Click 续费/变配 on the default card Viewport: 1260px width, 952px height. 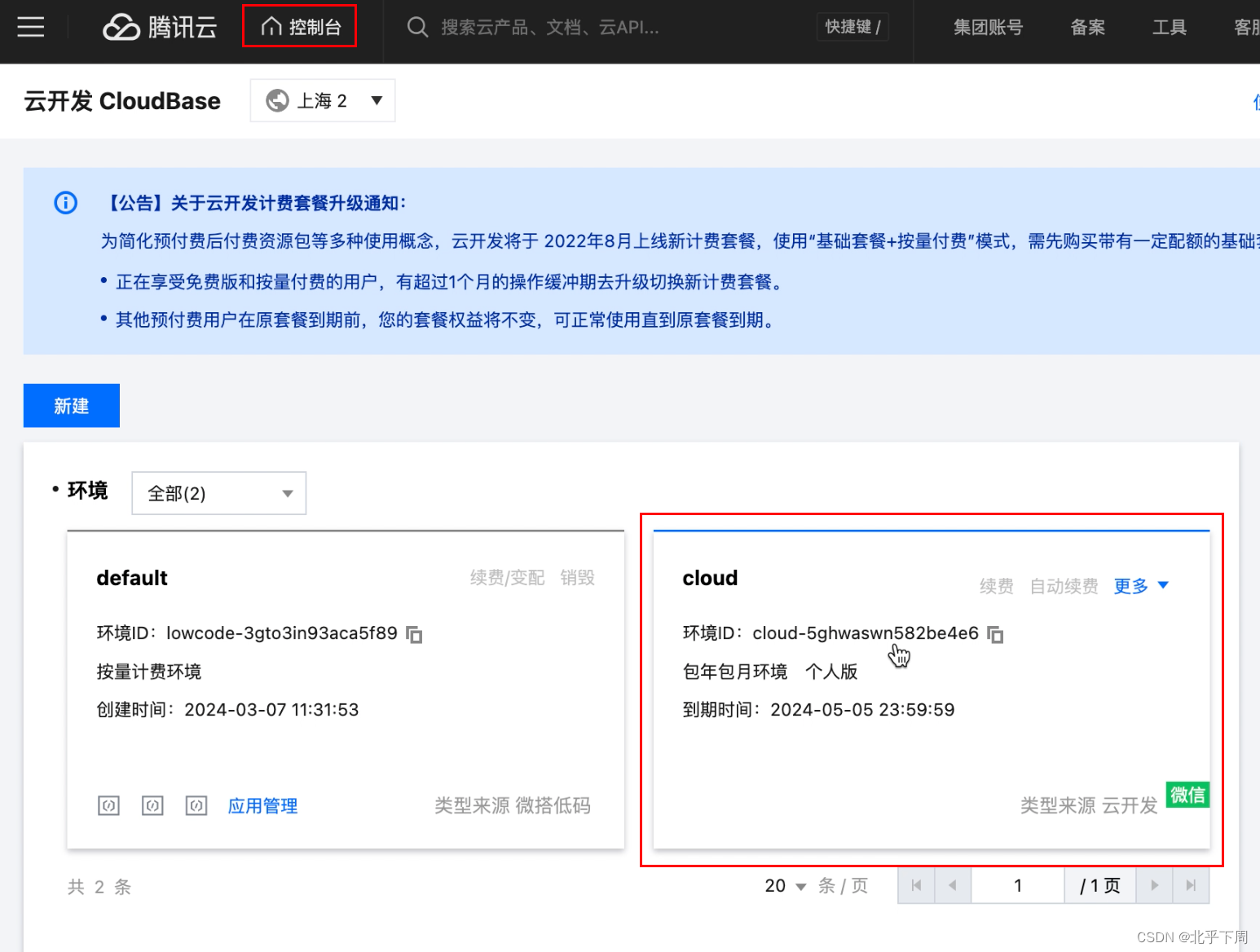[507, 578]
